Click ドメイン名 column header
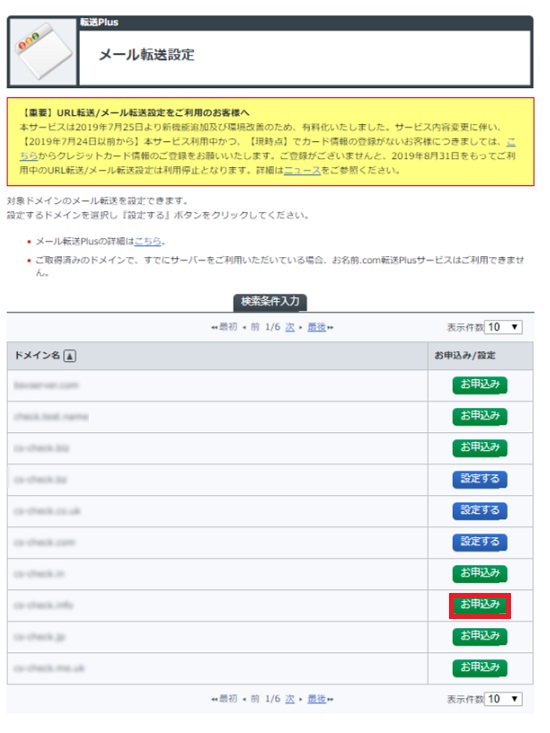 click(x=37, y=356)
